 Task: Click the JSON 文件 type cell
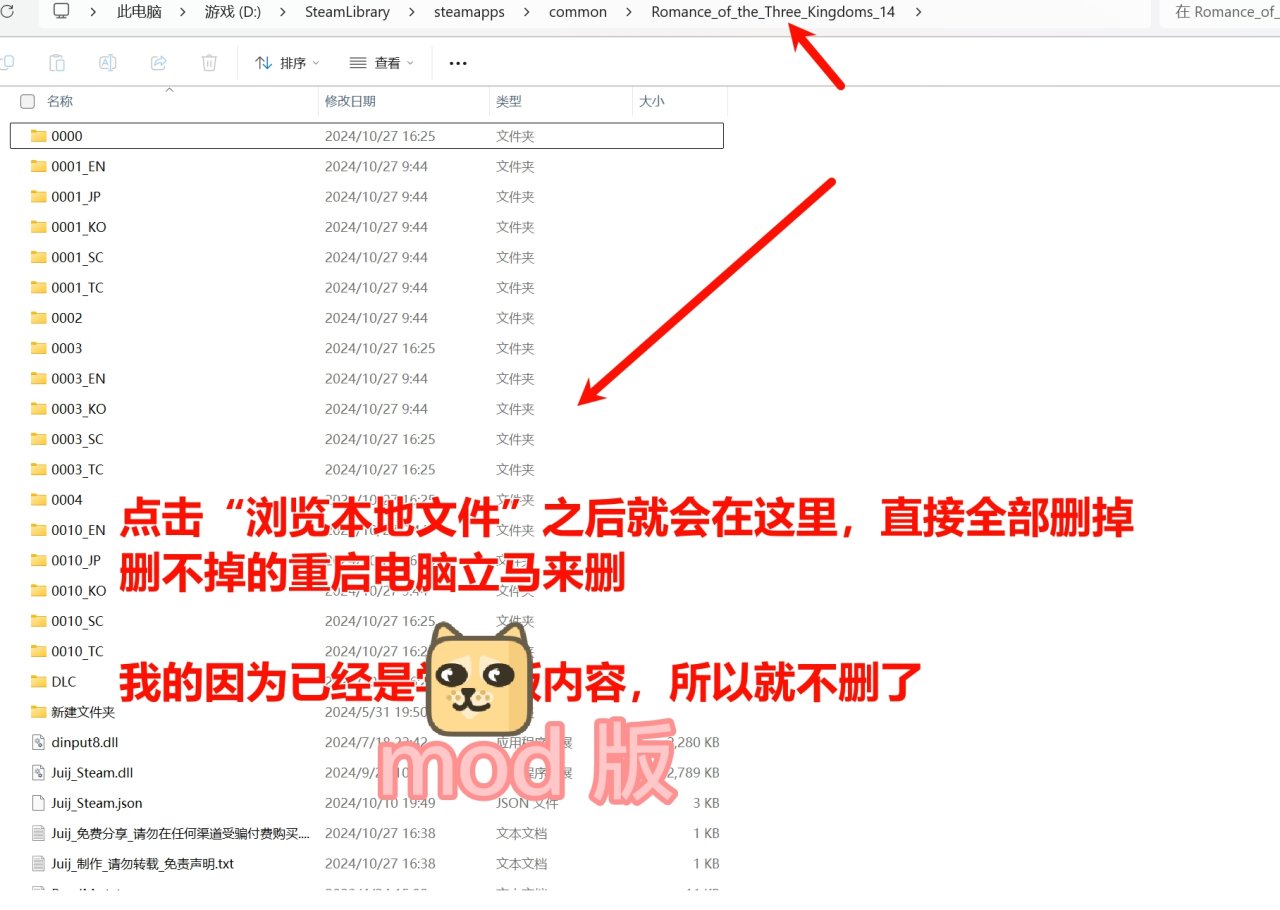527,802
